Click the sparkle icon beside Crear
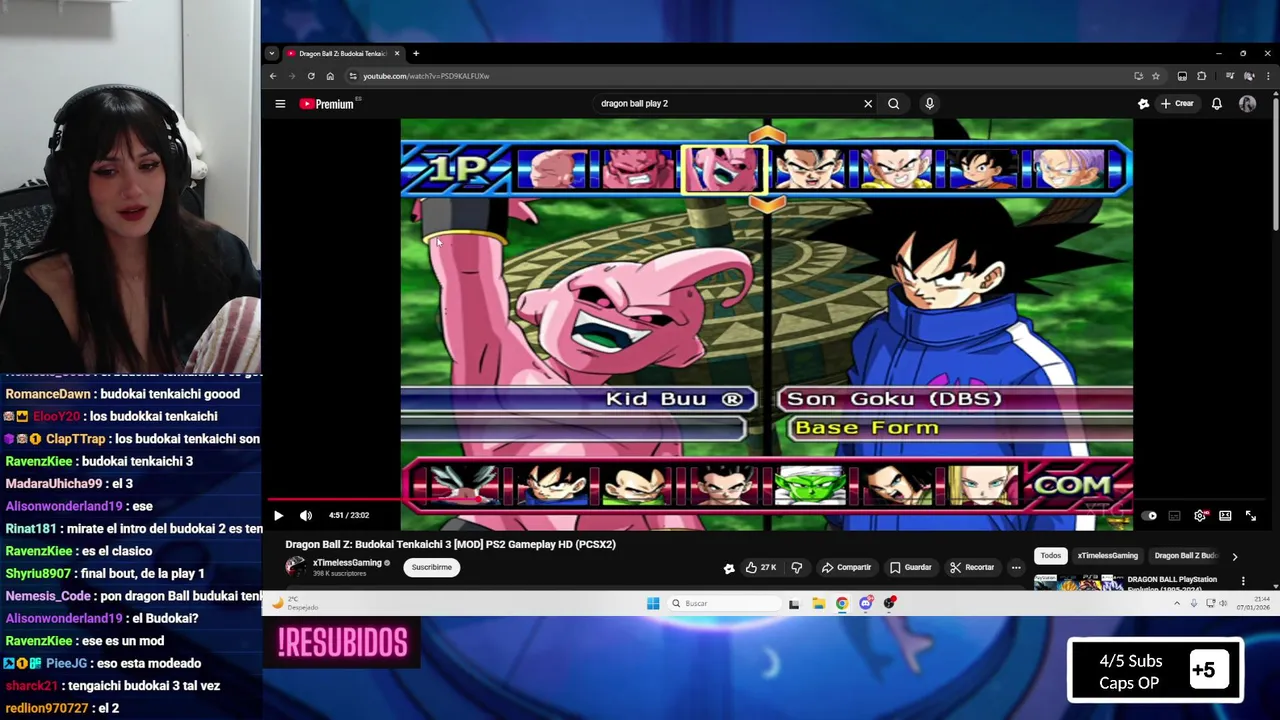Viewport: 1280px width, 720px height. pyautogui.click(x=1143, y=104)
